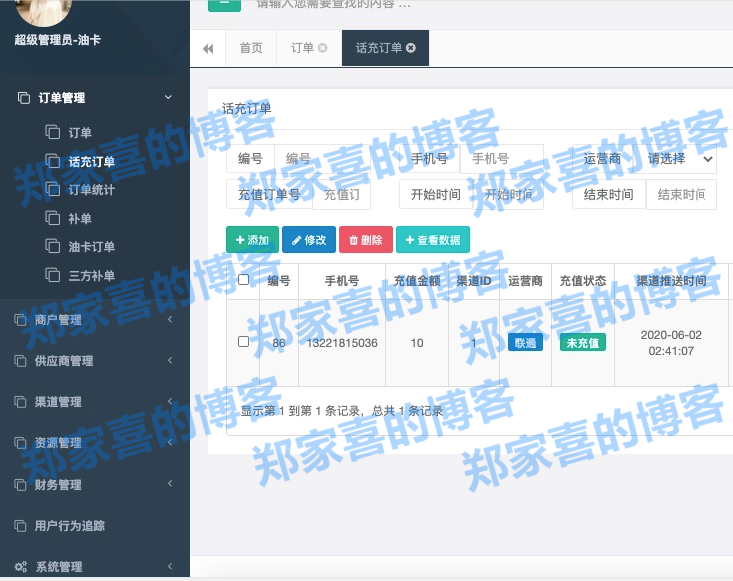Viewport: 733px width, 581px height.
Task: Expand the 资源管理 chevron
Action: 170,442
